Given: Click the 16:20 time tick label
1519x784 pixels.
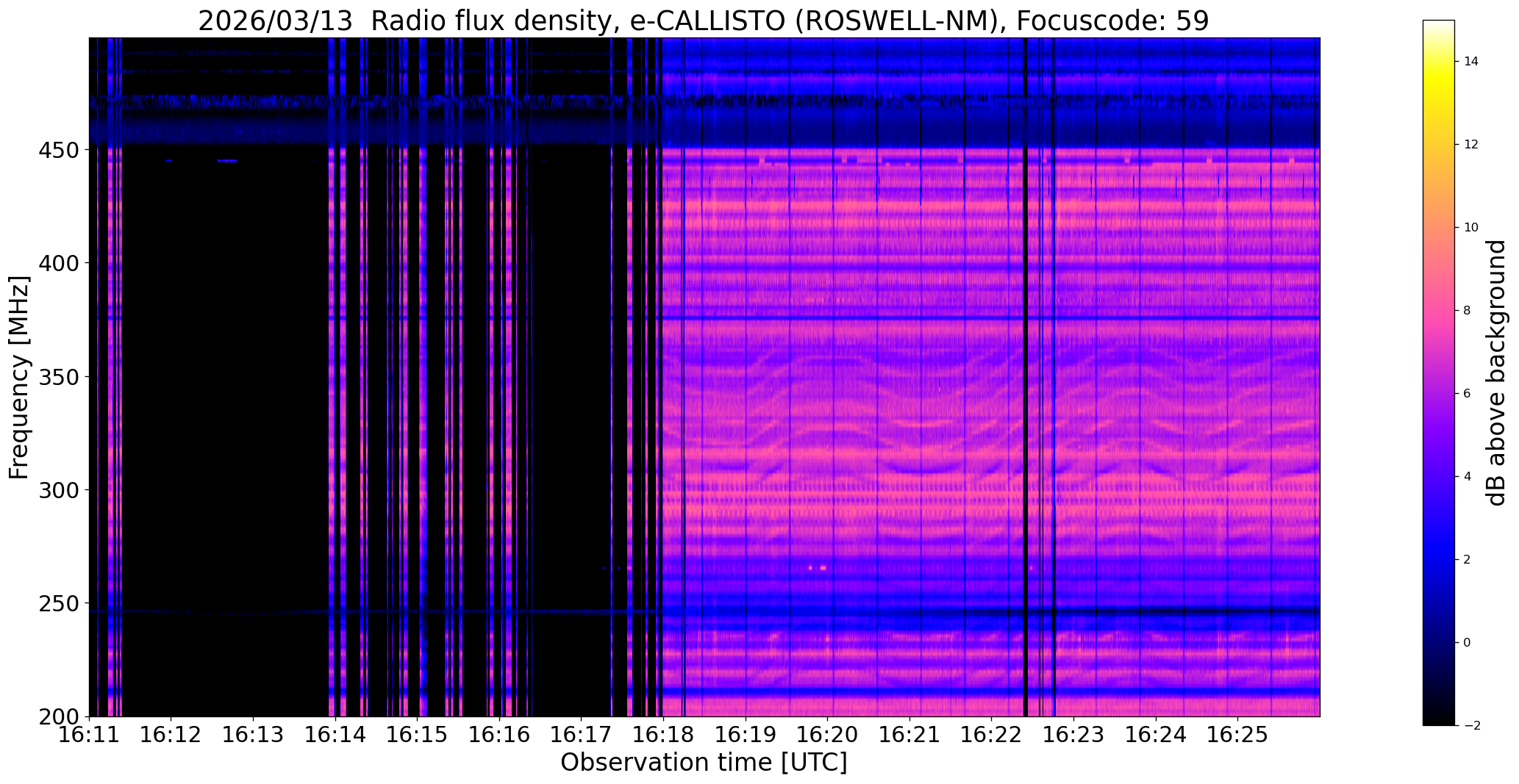Looking at the screenshot, I should (828, 734).
